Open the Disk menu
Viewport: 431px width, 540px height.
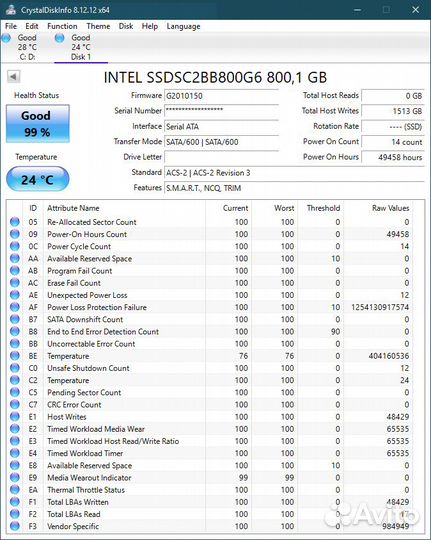point(126,26)
